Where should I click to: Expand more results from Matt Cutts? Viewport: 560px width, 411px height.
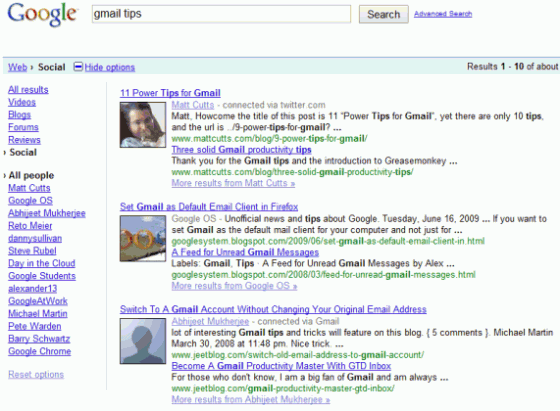pyautogui.click(x=233, y=183)
